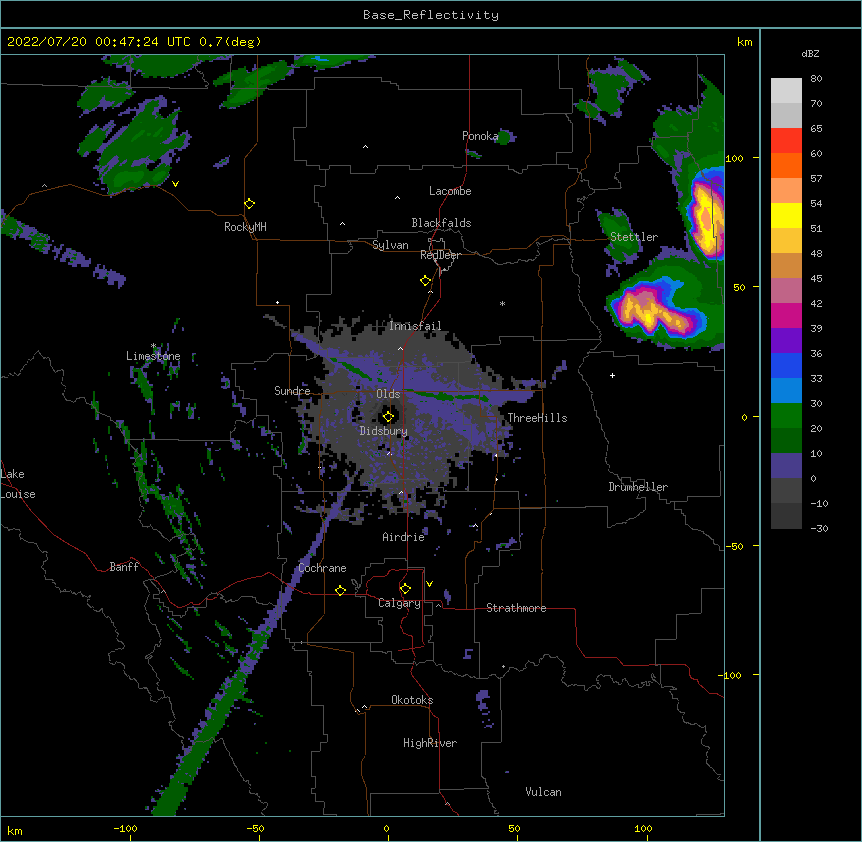Click the asterisk marker above Limestone
The width and height of the screenshot is (862, 842).
click(x=154, y=346)
